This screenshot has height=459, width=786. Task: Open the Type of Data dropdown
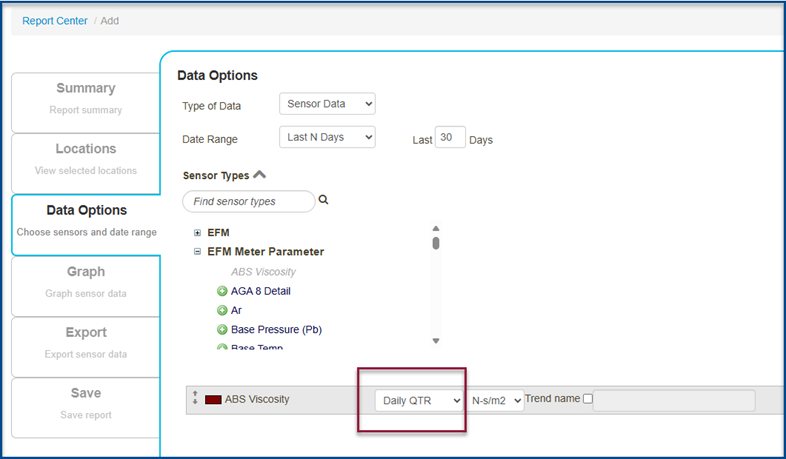click(x=327, y=104)
